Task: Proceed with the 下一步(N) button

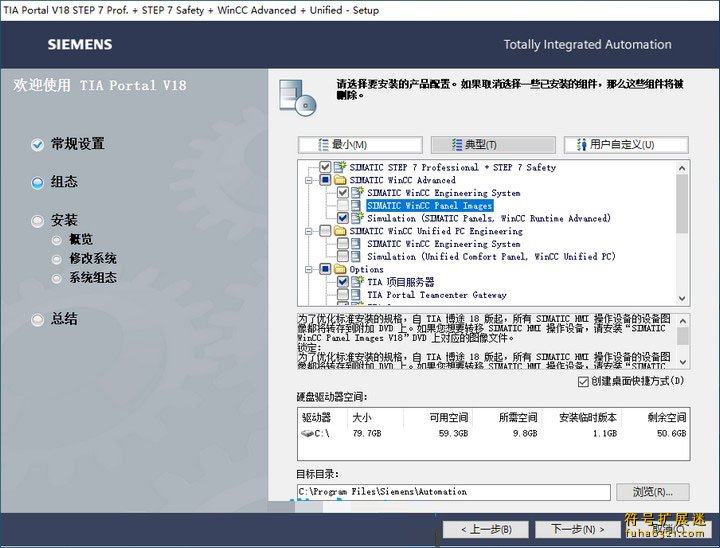Action: pos(578,529)
